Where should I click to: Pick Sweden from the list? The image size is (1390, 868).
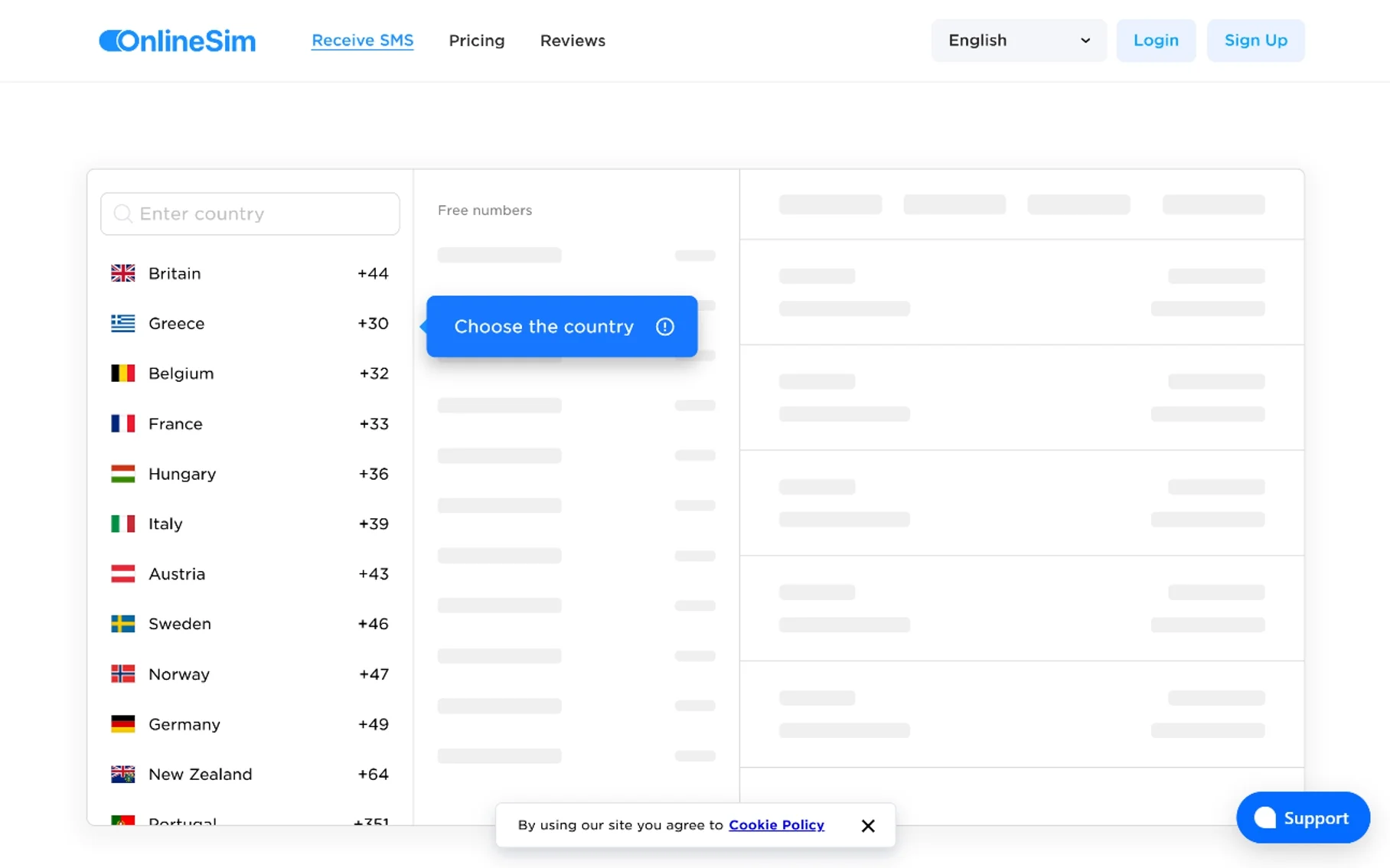coord(250,624)
